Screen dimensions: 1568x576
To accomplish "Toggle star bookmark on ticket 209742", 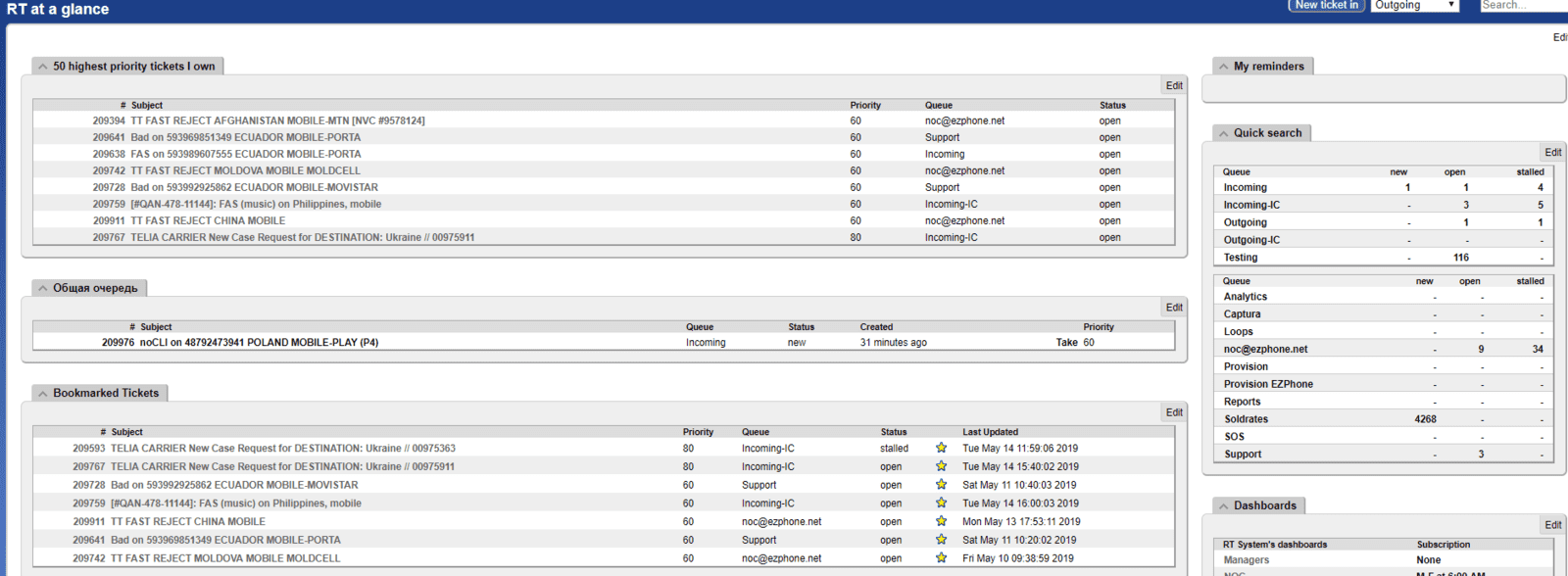I will coord(941,557).
